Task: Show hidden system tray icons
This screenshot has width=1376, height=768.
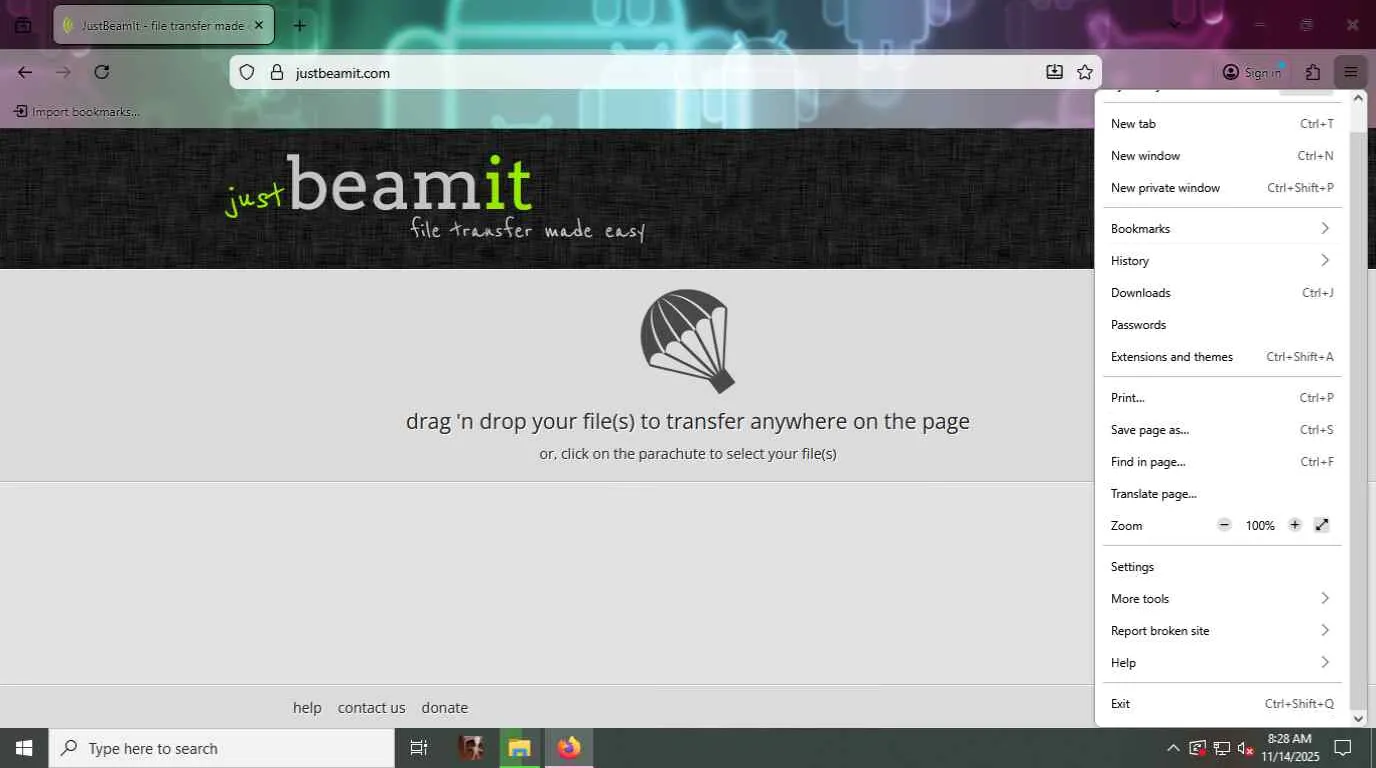Action: coord(1173,748)
